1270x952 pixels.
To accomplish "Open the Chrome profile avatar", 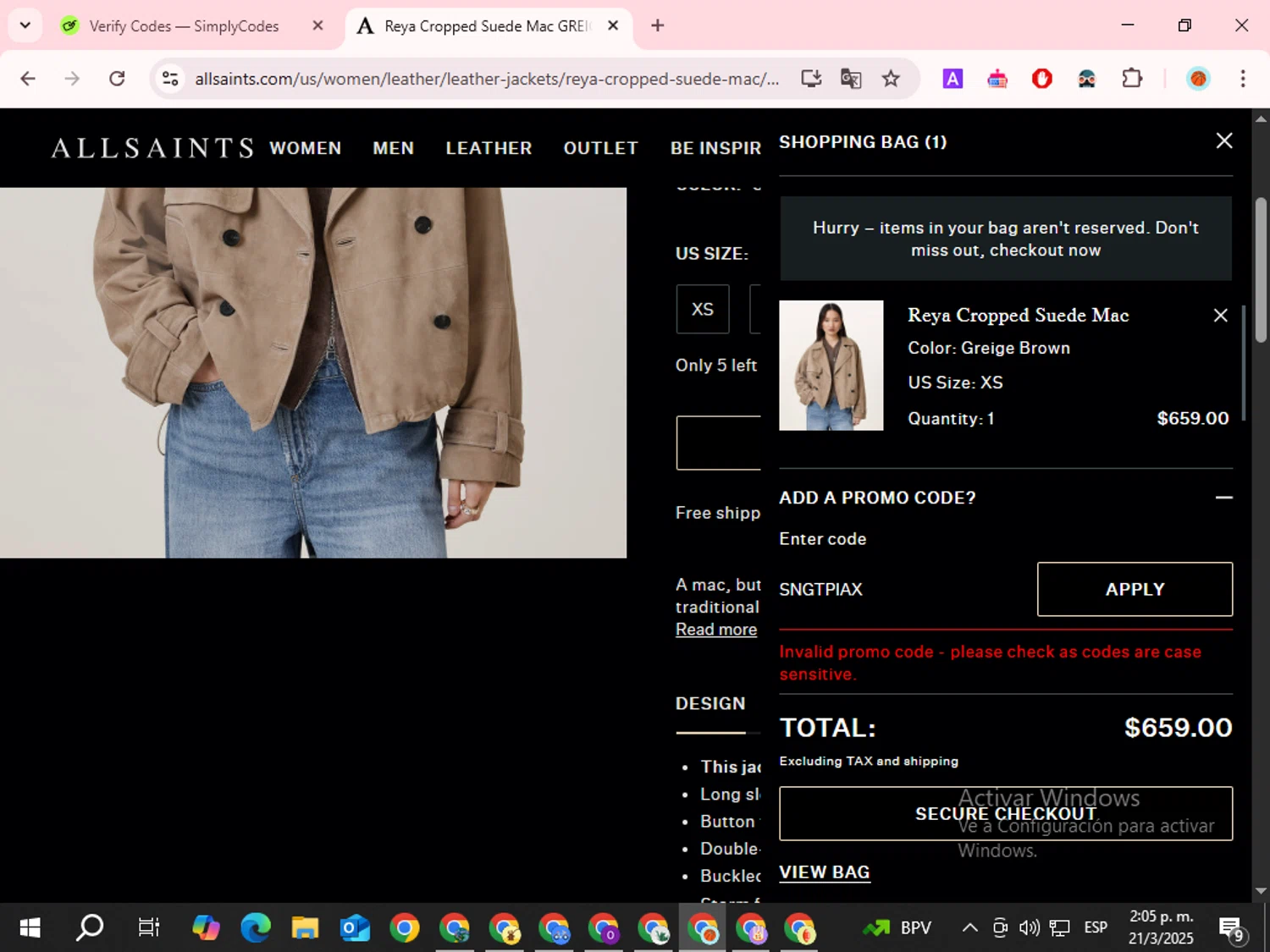I will pos(1198,79).
